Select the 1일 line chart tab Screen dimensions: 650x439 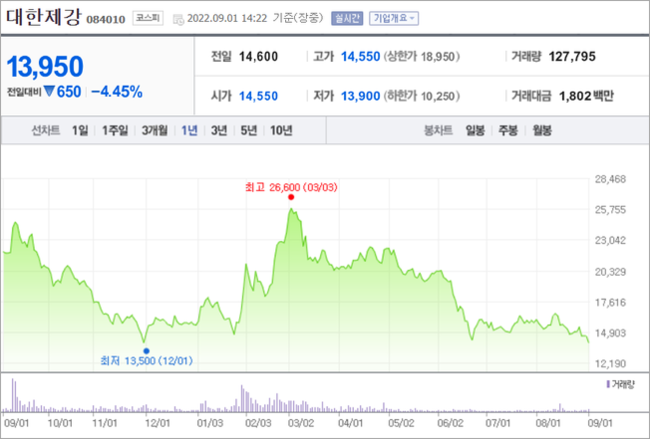tap(80, 131)
